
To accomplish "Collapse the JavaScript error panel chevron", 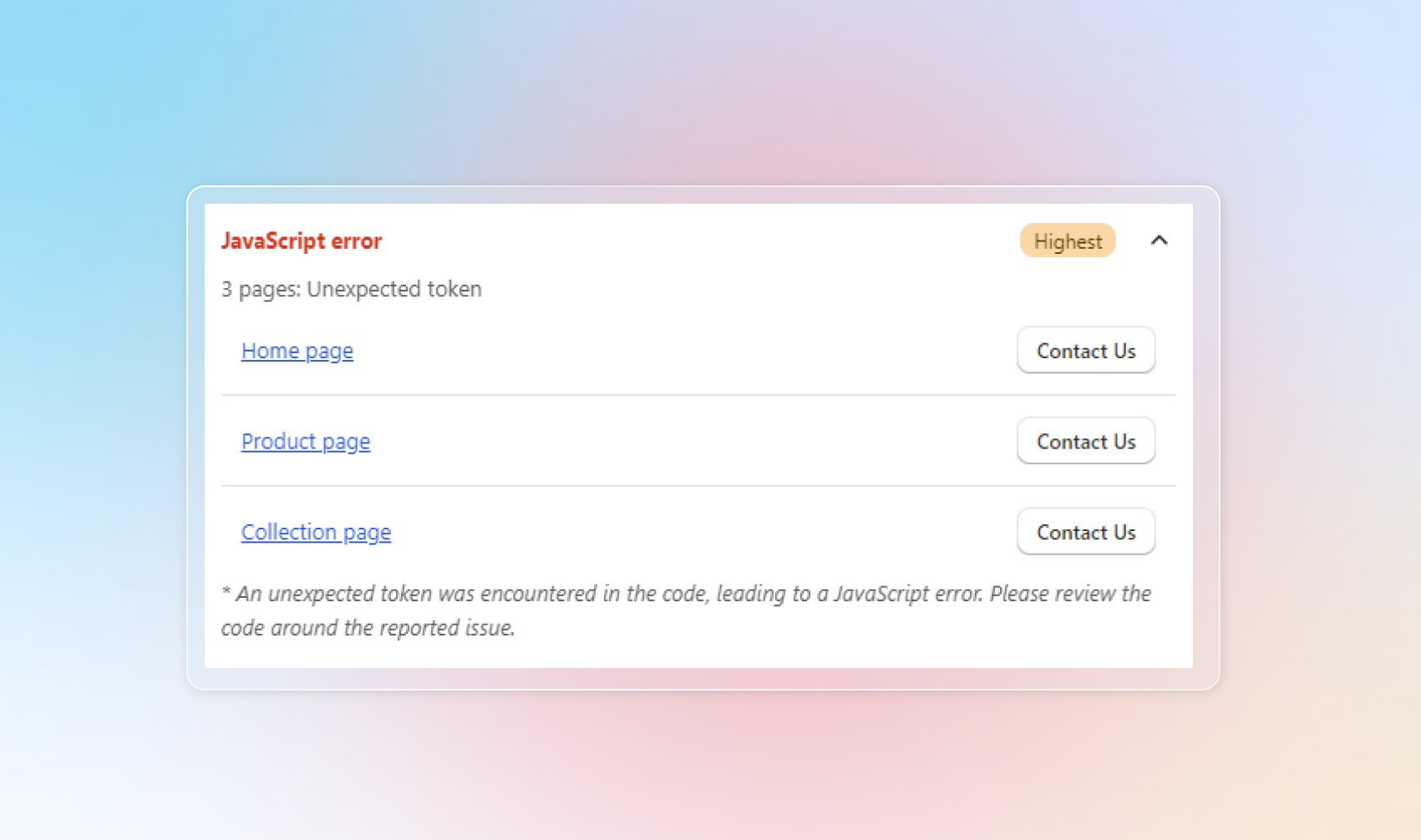I will (1159, 240).
